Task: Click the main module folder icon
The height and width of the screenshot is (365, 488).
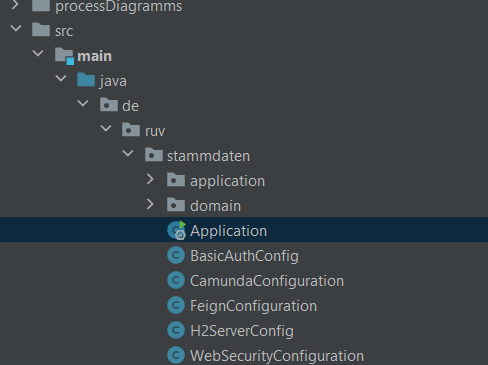Action: (64, 56)
